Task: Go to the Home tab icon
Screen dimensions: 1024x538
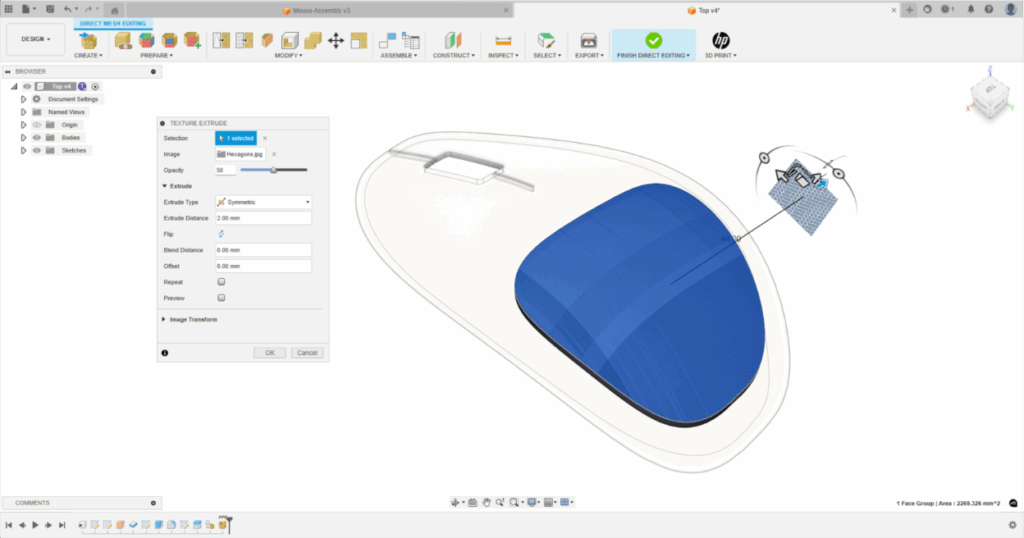Action: point(114,10)
